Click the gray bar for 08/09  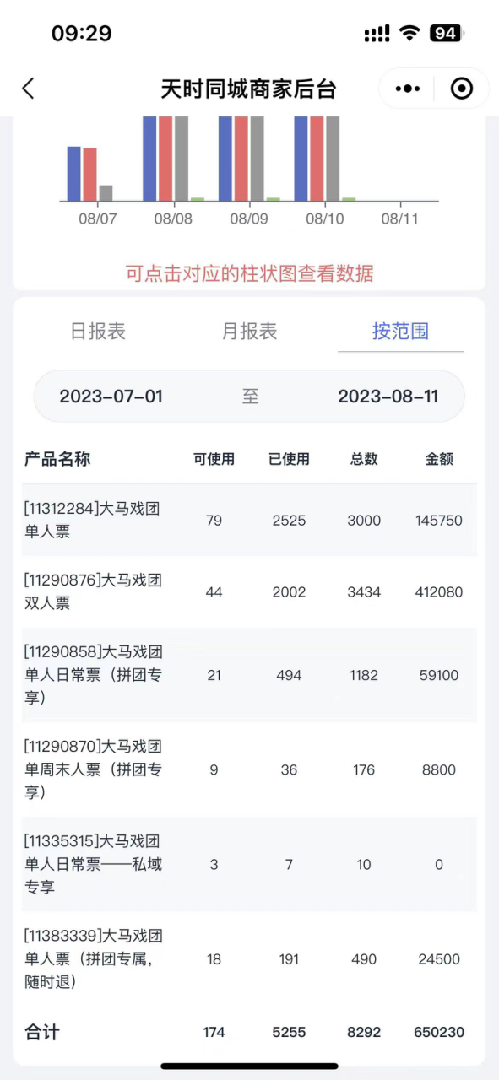[257, 159]
